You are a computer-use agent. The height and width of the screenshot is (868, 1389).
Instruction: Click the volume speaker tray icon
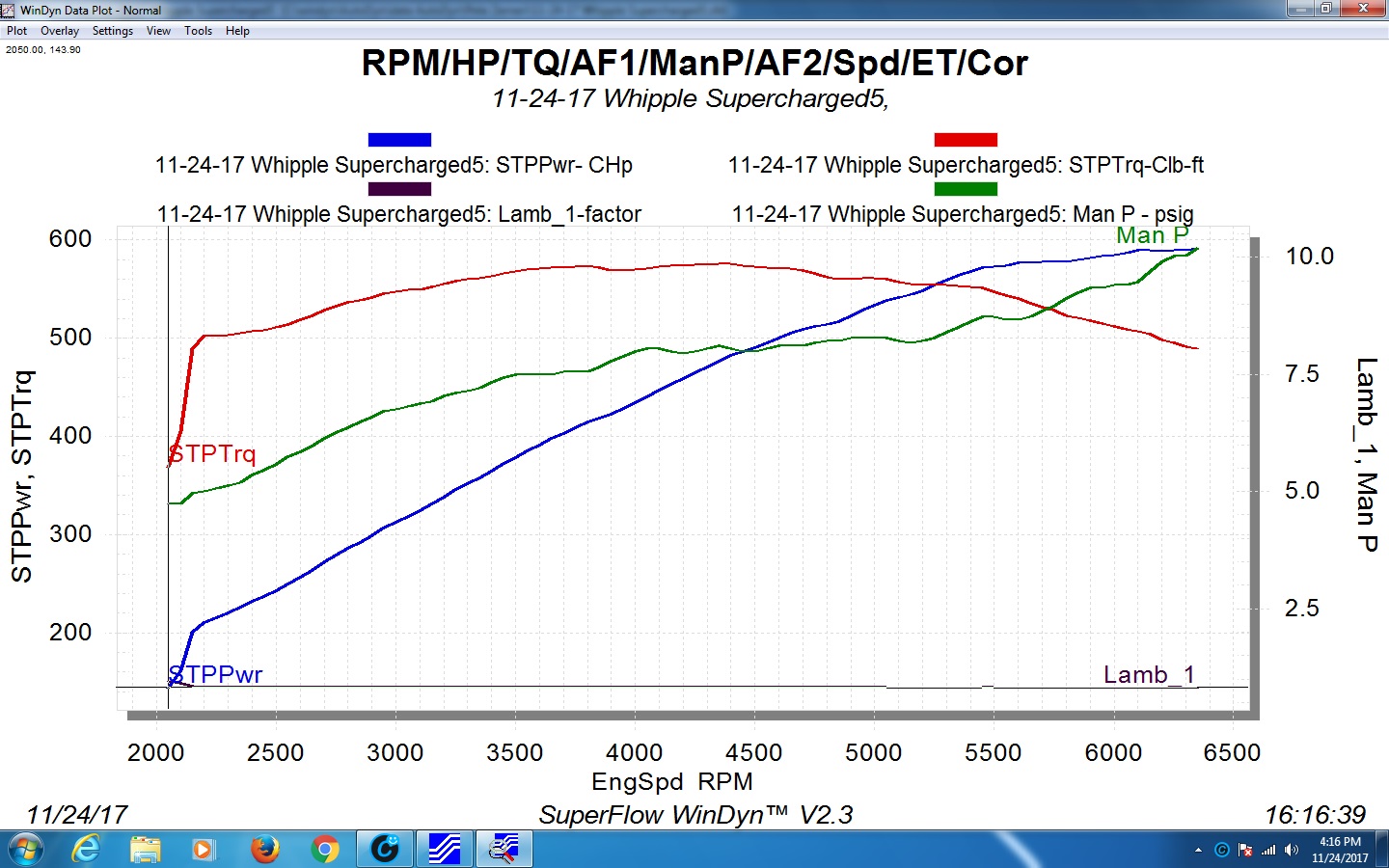point(1292,850)
